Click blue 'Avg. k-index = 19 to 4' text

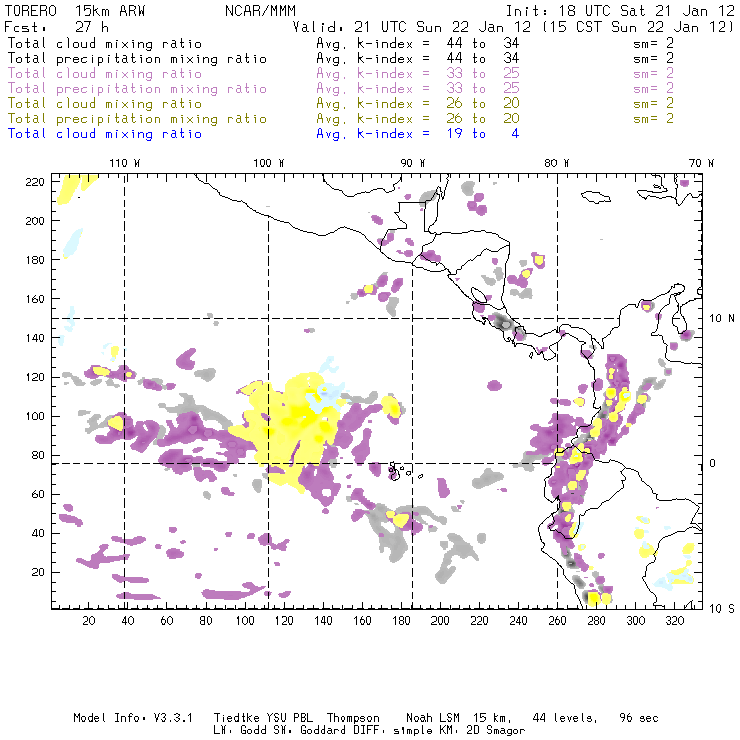coord(418,134)
